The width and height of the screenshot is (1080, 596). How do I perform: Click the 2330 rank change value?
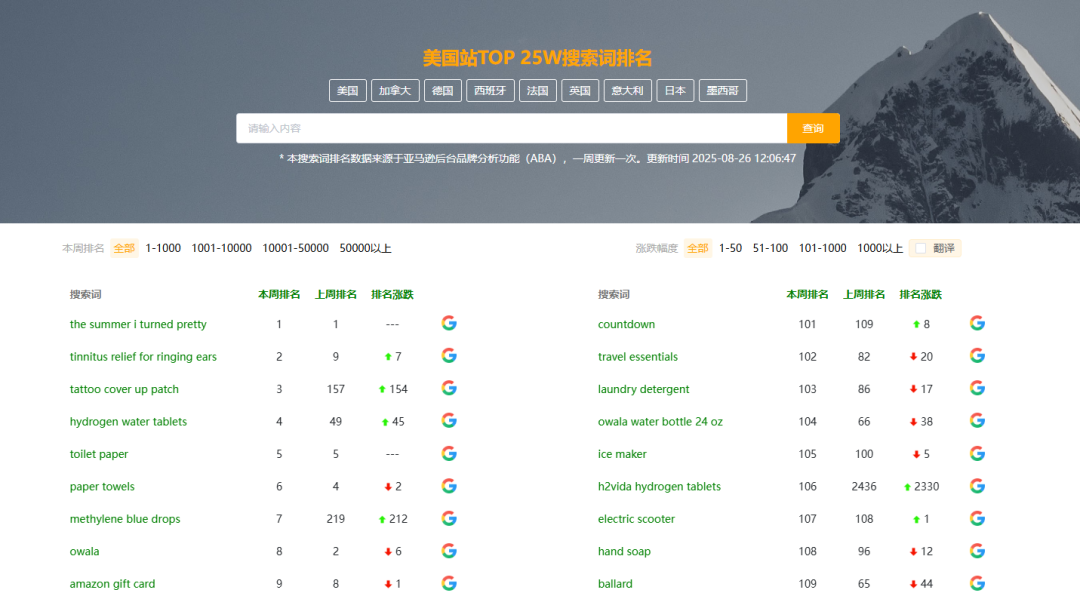point(926,486)
